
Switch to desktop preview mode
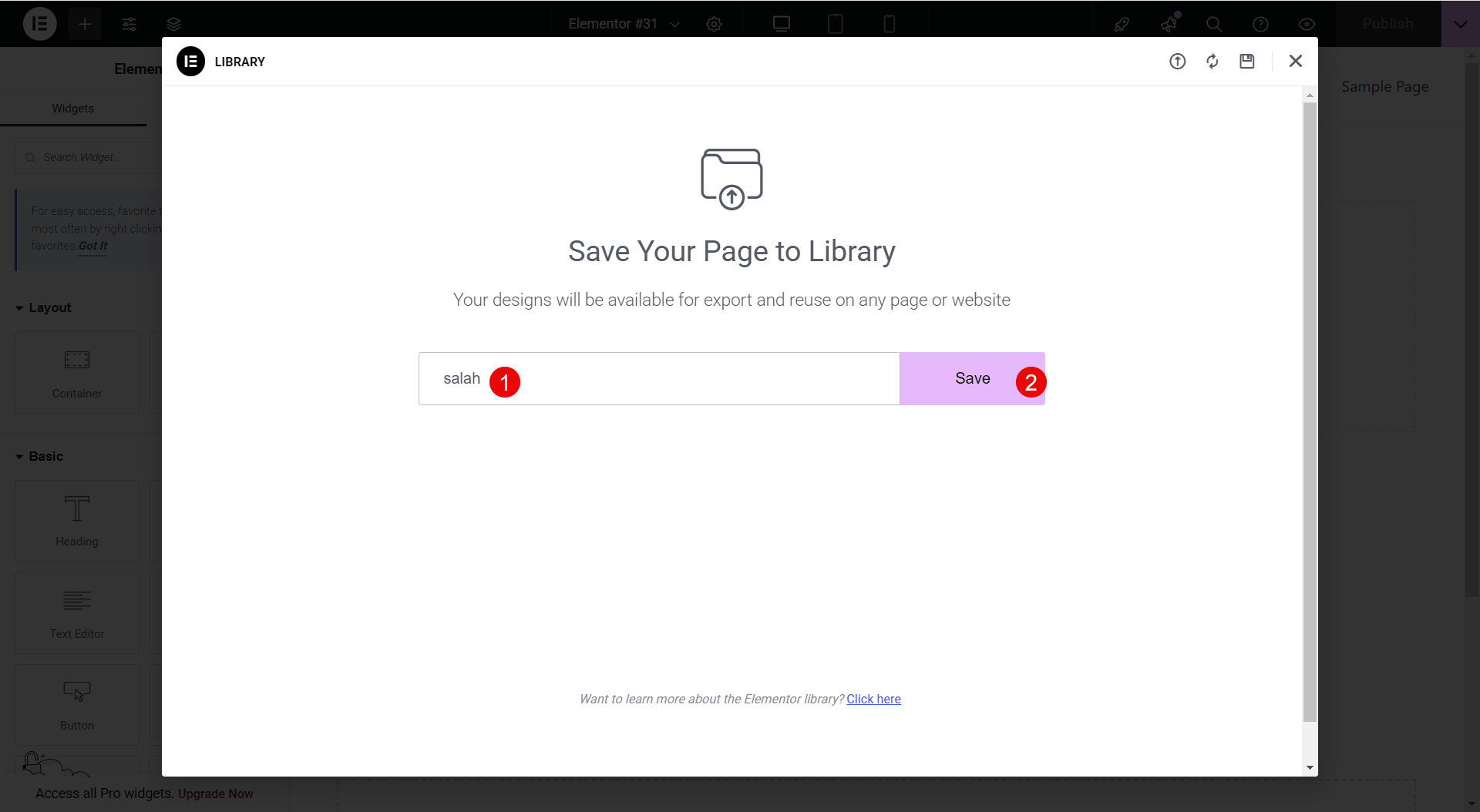[782, 24]
